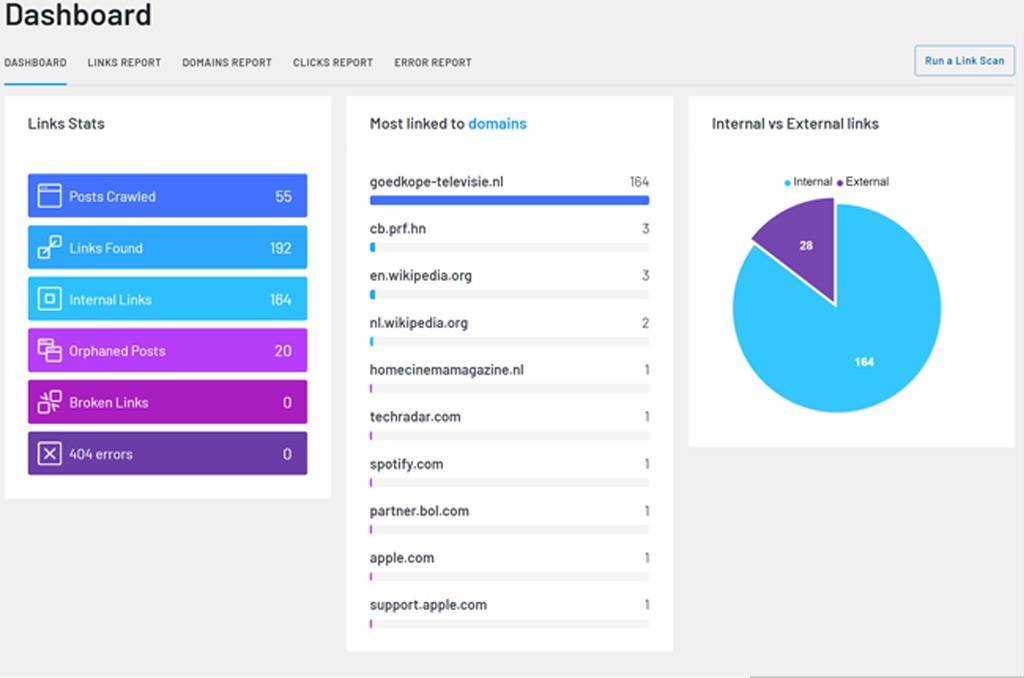Go to the Error Report tab
The width and height of the screenshot is (1024, 678).
click(433, 62)
